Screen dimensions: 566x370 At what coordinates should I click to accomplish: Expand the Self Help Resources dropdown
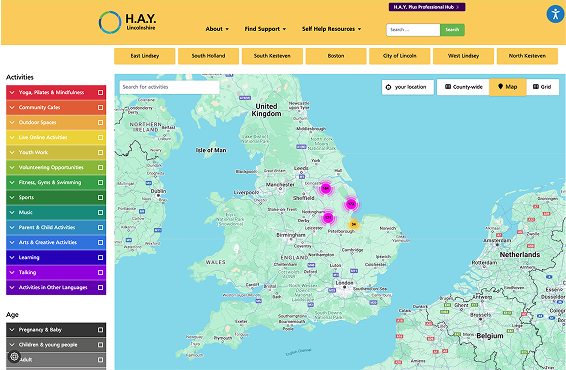pos(331,29)
